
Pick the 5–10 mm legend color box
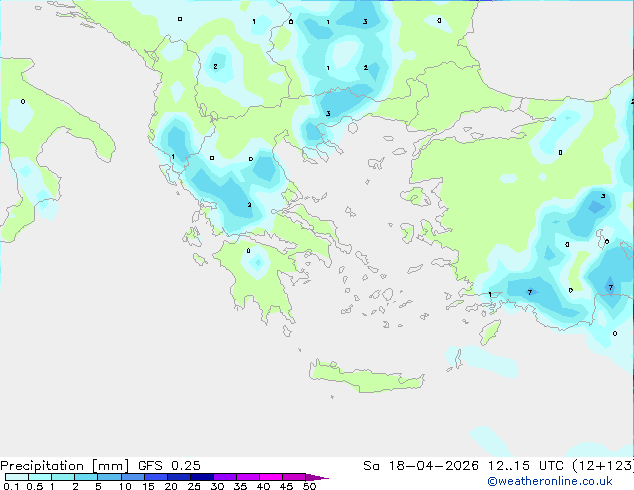tap(109, 477)
